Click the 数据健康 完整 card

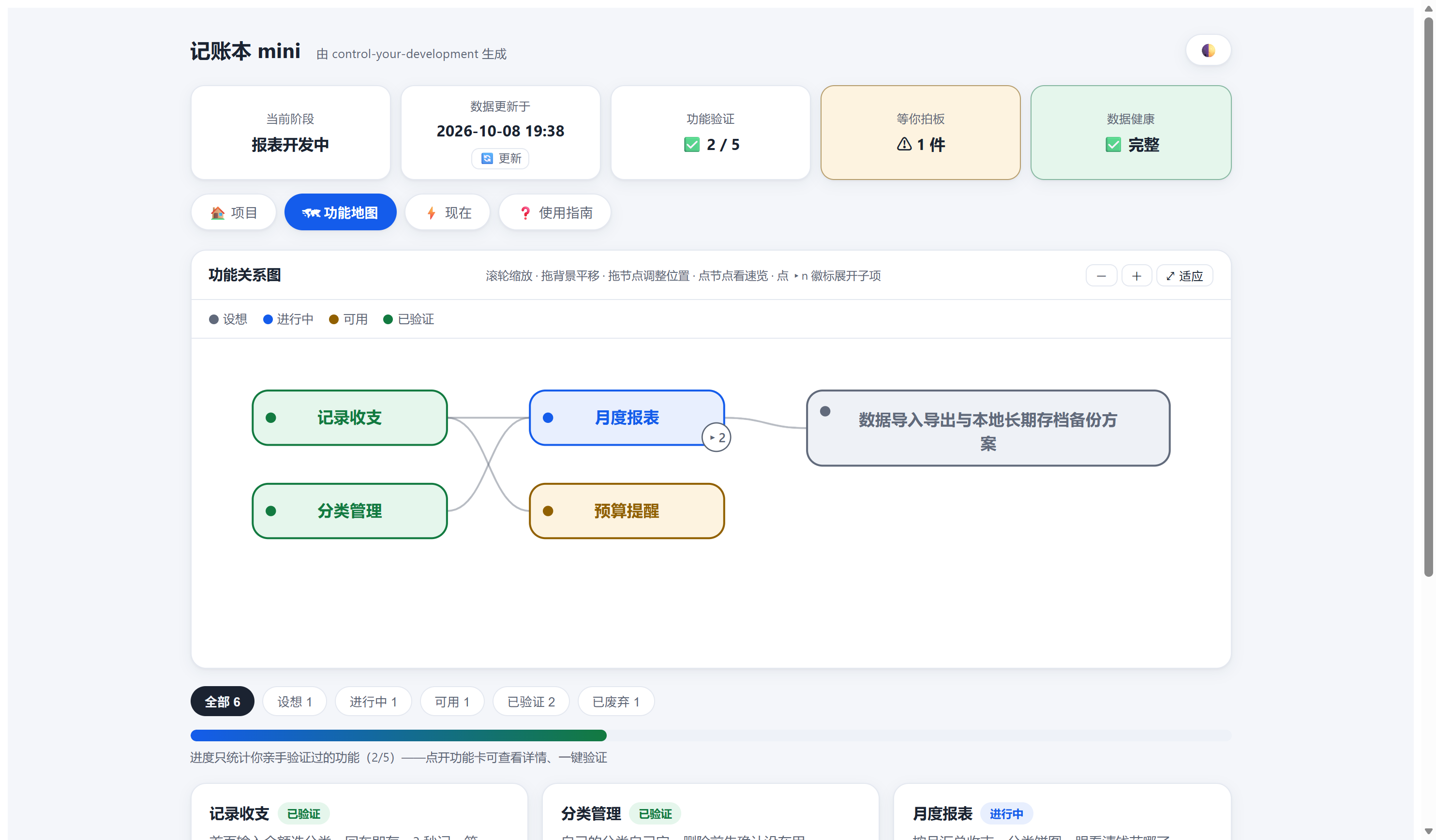coord(1131,133)
